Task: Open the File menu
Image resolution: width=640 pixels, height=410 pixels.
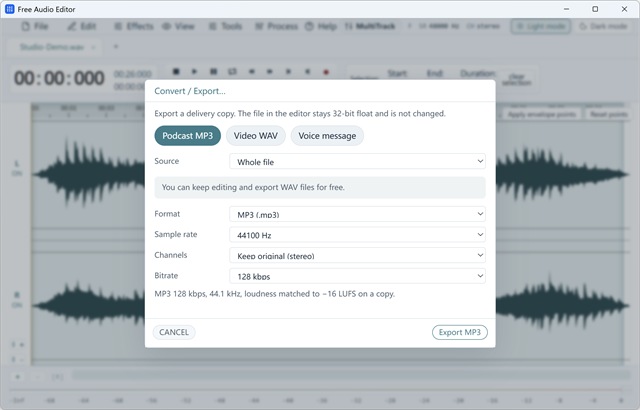Action: tap(35, 27)
